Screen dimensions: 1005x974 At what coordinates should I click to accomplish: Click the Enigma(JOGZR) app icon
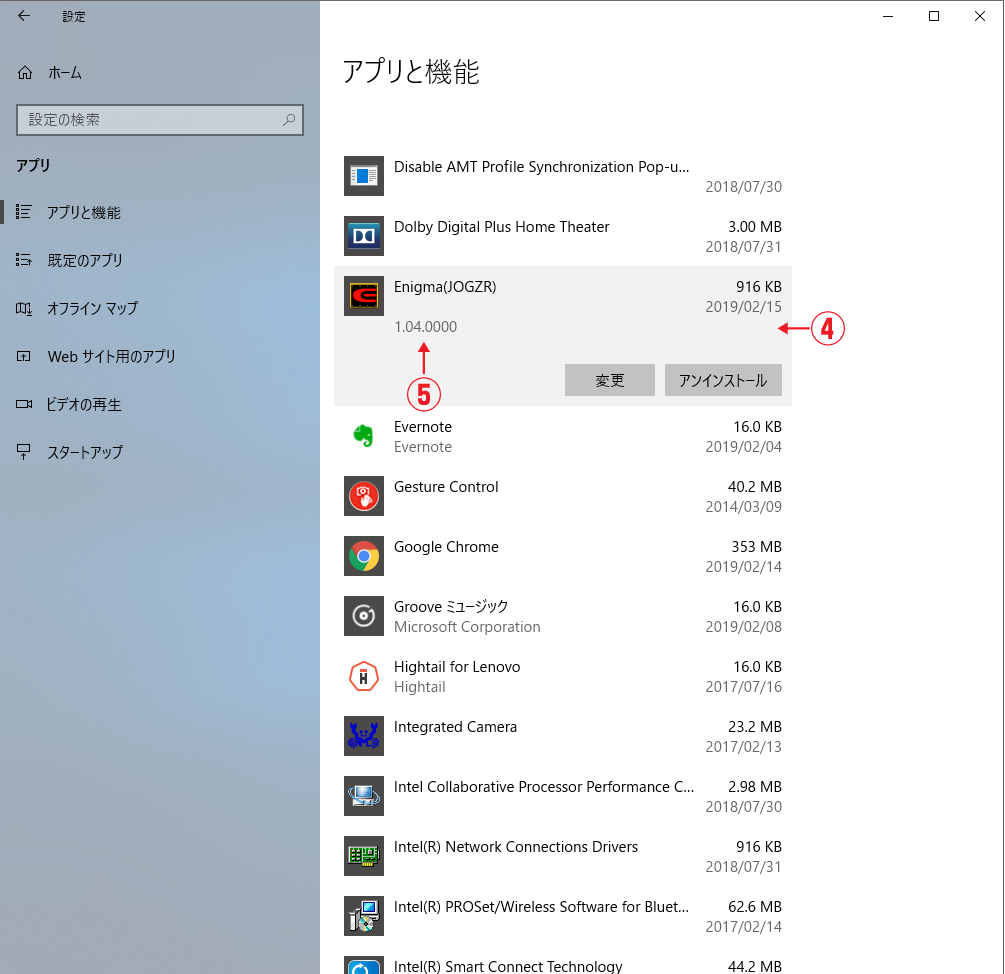click(x=363, y=296)
